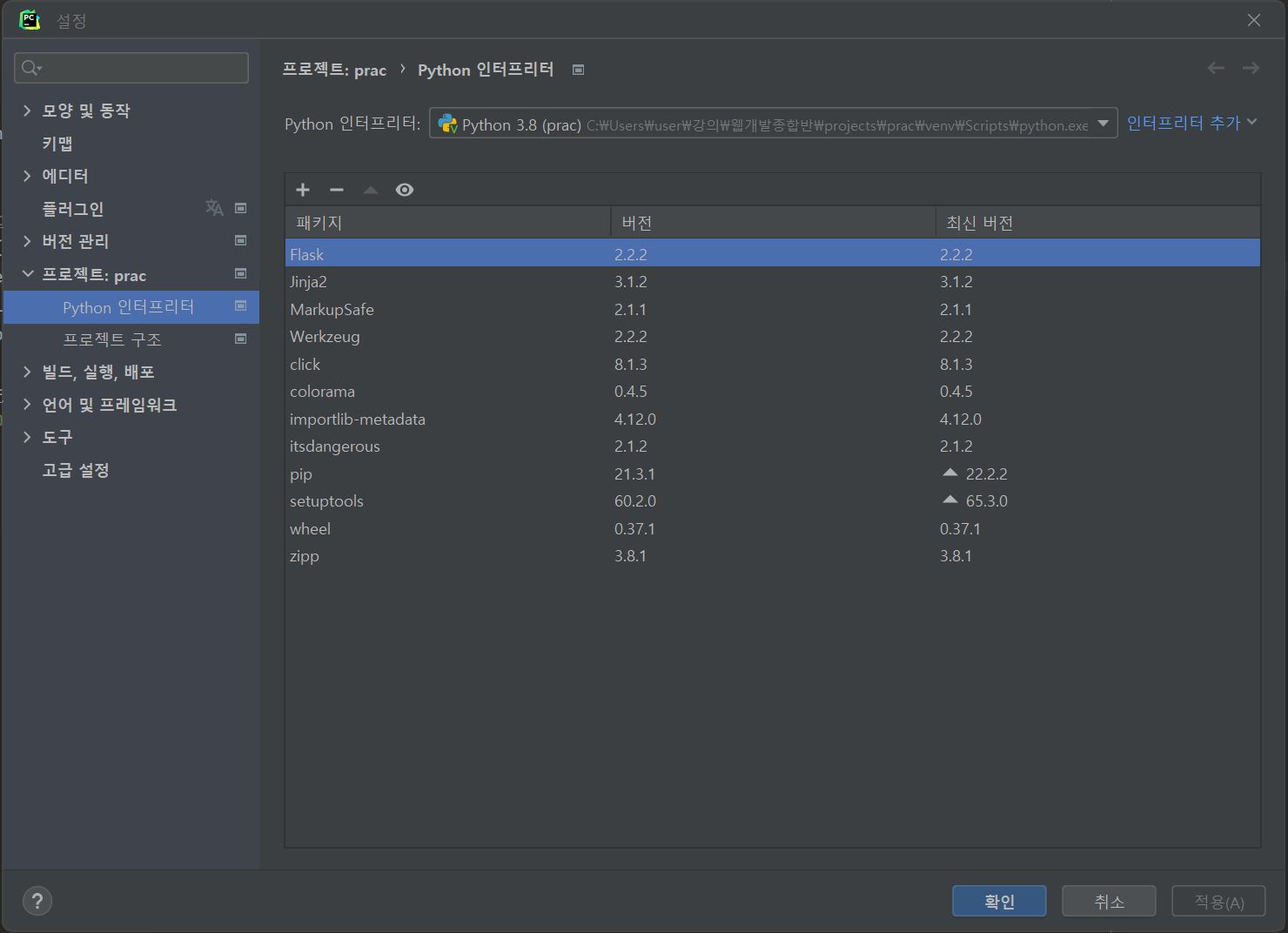Select the MarkupSafe package row
Screen dimensions: 1288x933
tap(773, 309)
